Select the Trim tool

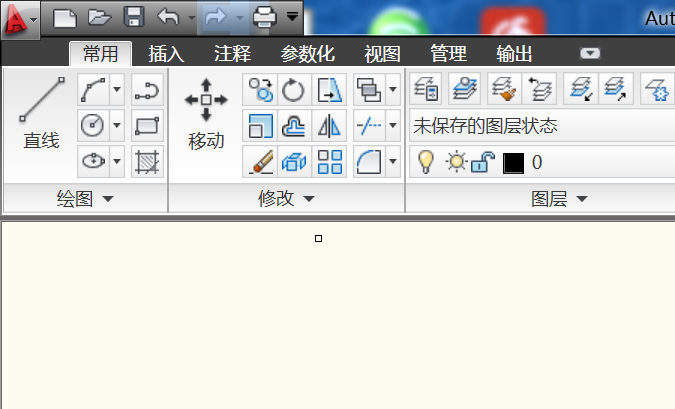tap(369, 125)
